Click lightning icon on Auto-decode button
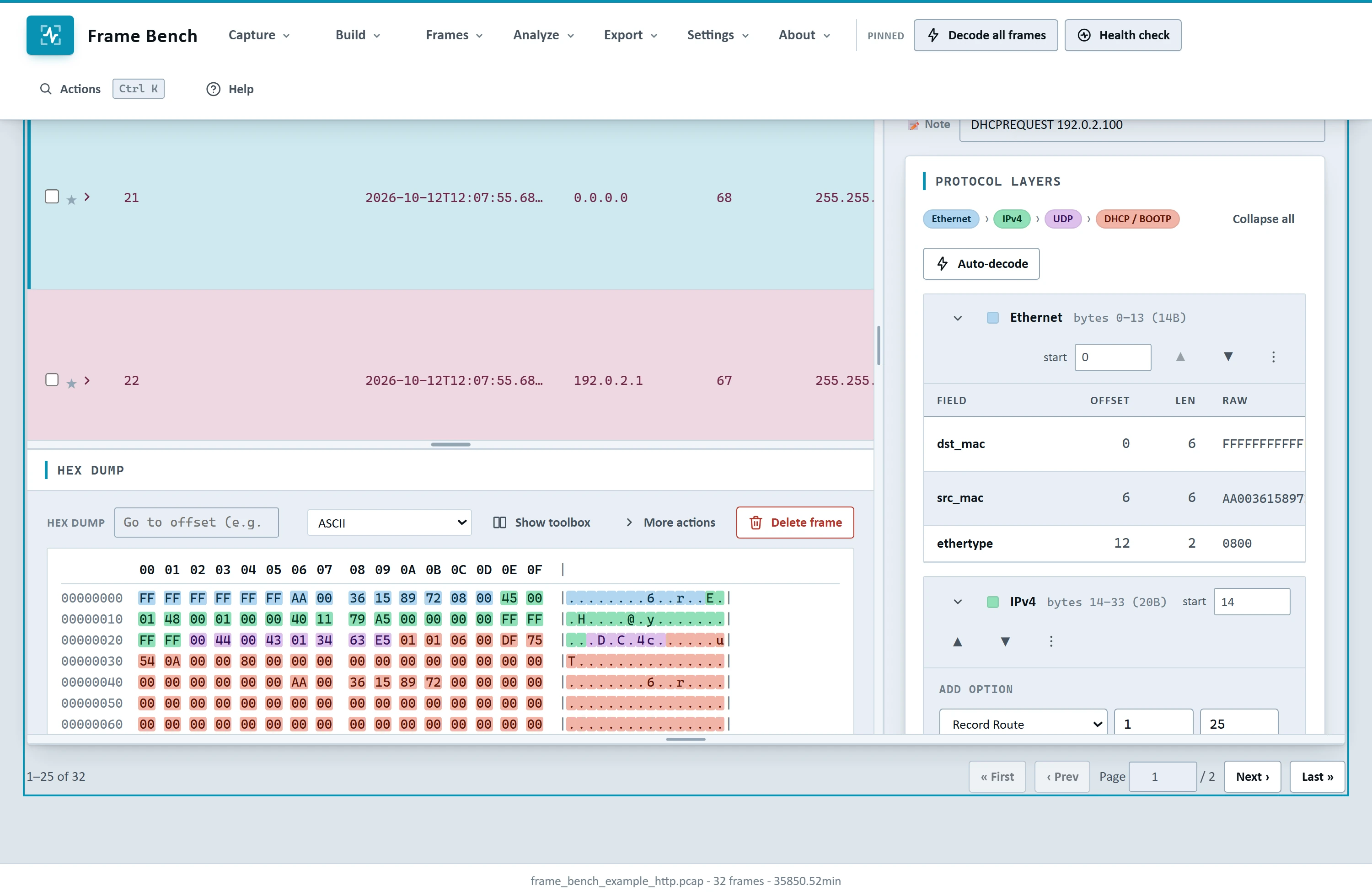Viewport: 1372px width, 896px height. [x=943, y=264]
